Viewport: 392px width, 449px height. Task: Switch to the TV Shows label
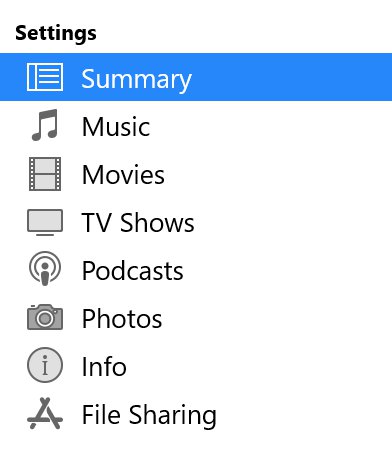tap(138, 223)
